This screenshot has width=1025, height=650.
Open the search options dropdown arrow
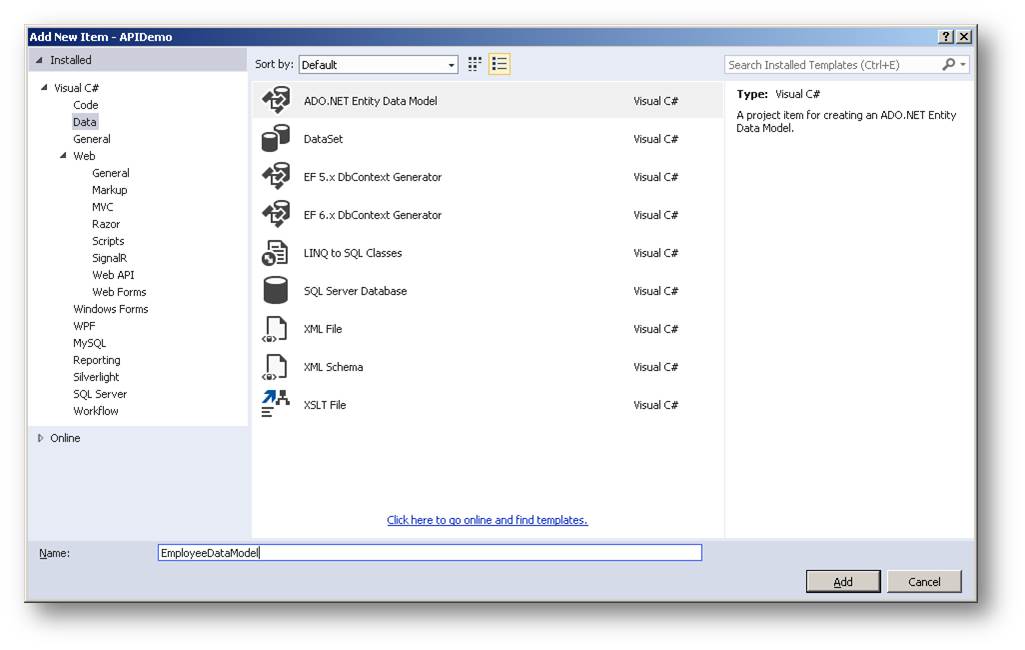point(963,64)
